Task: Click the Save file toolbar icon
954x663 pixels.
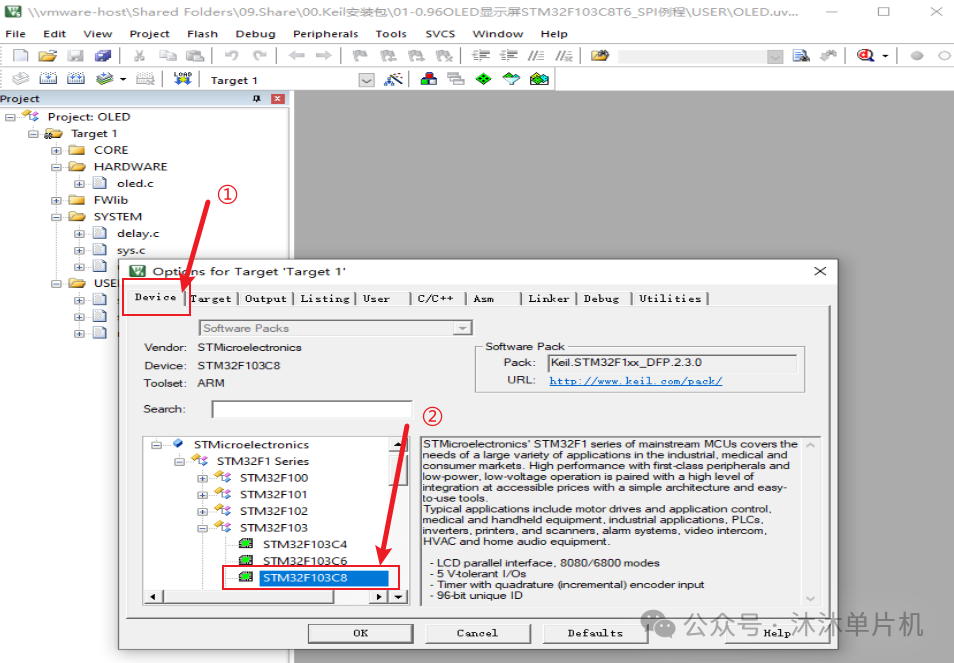Action: [75, 56]
